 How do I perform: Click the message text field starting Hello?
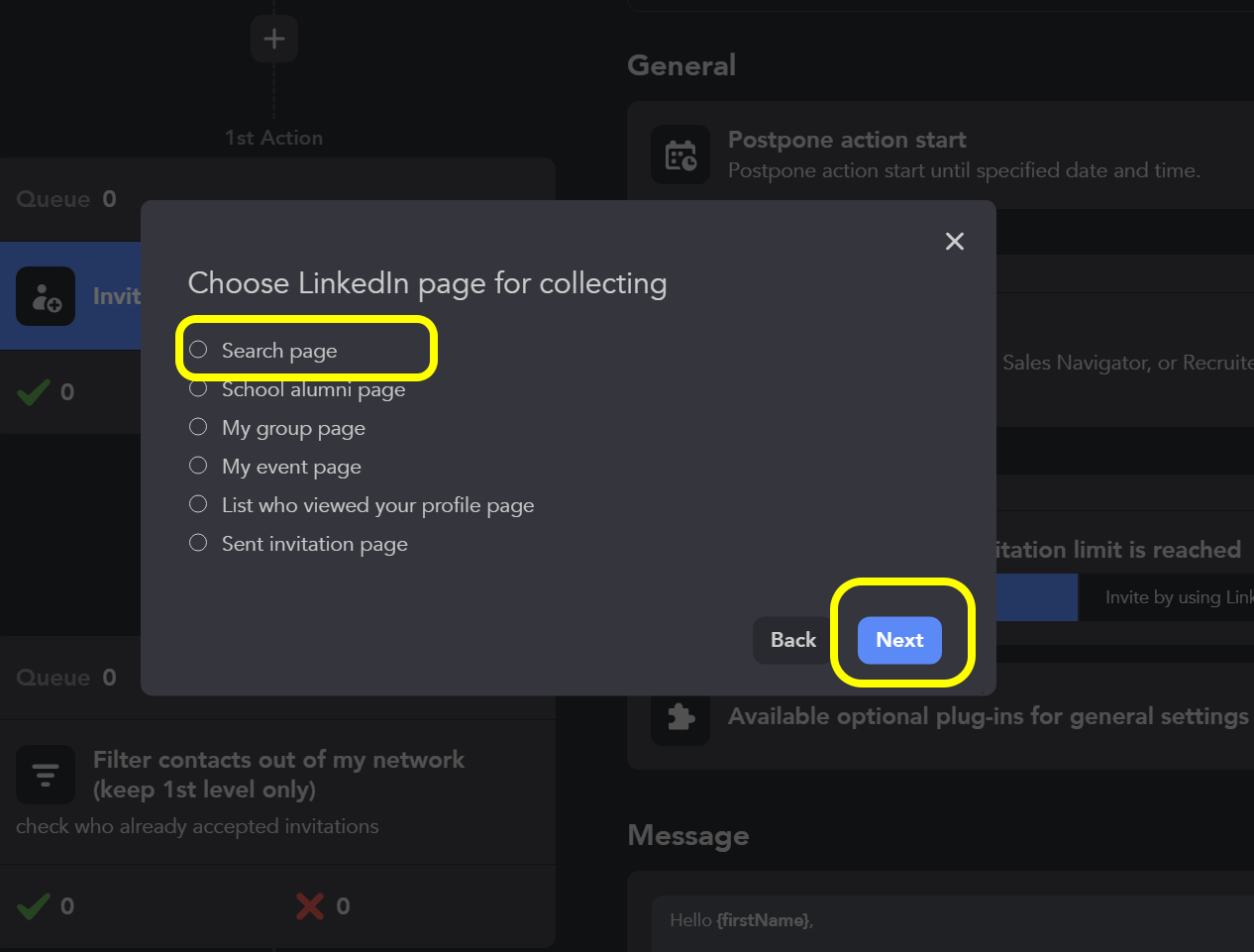coord(951,921)
